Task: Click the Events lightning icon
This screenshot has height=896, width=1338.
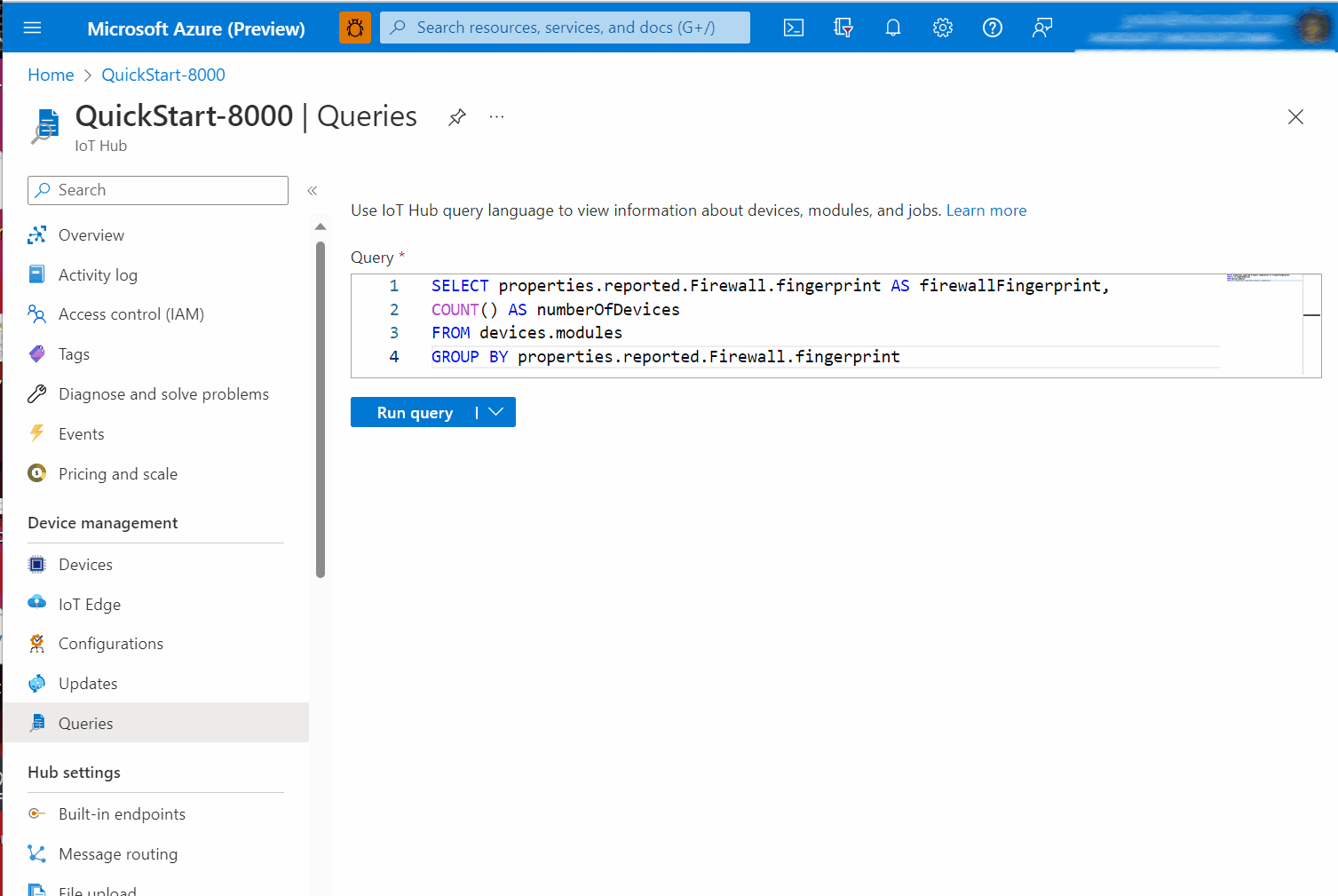Action: pyautogui.click(x=36, y=433)
